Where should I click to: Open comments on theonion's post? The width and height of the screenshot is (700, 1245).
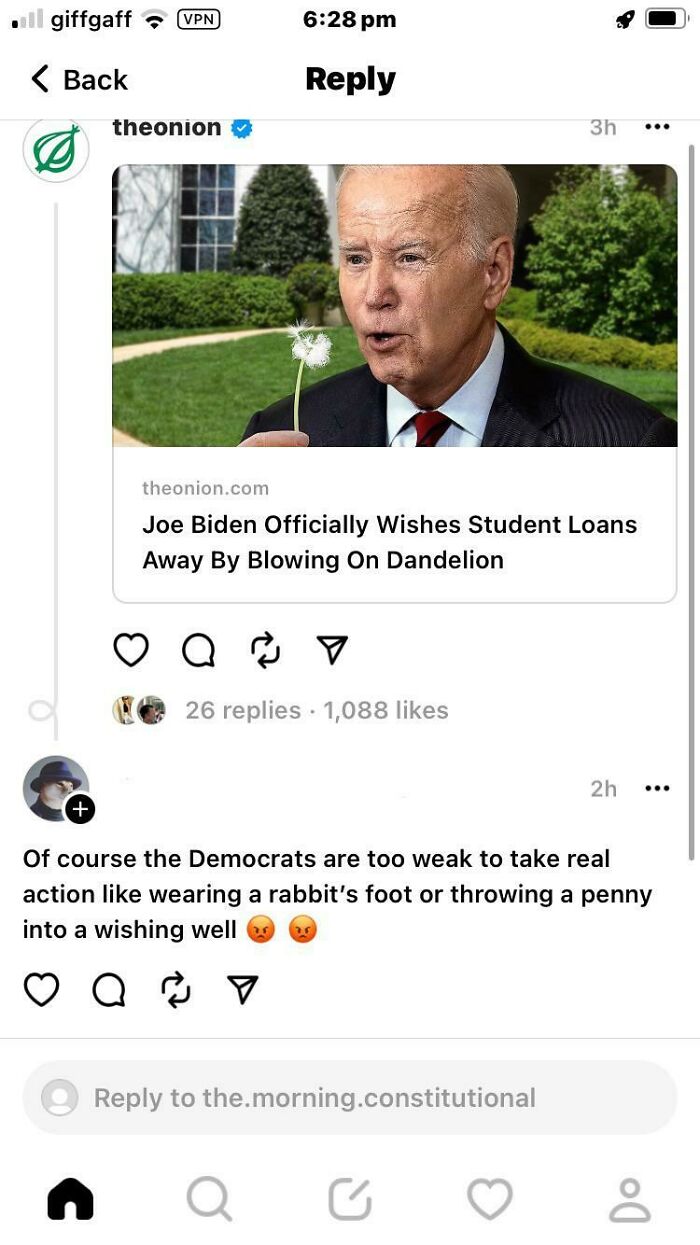[x=197, y=649]
